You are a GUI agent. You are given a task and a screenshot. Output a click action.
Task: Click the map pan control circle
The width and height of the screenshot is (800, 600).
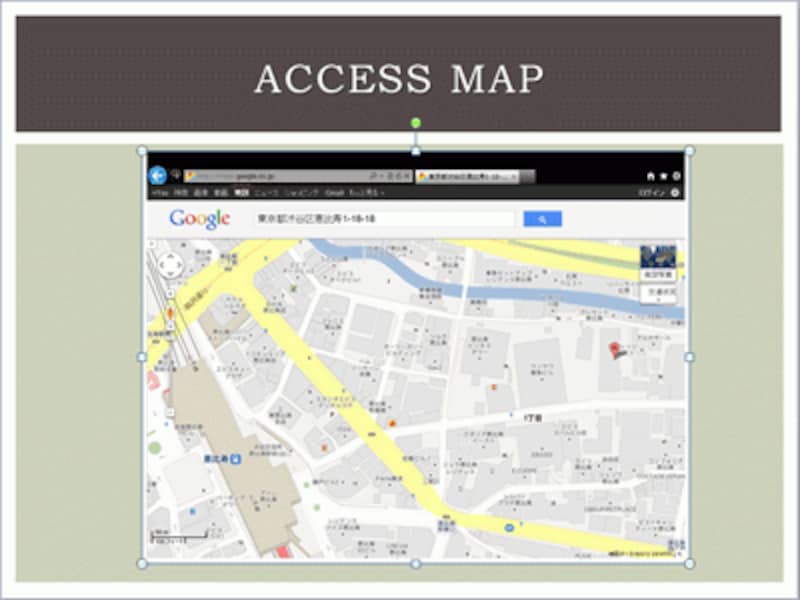pyautogui.click(x=169, y=265)
